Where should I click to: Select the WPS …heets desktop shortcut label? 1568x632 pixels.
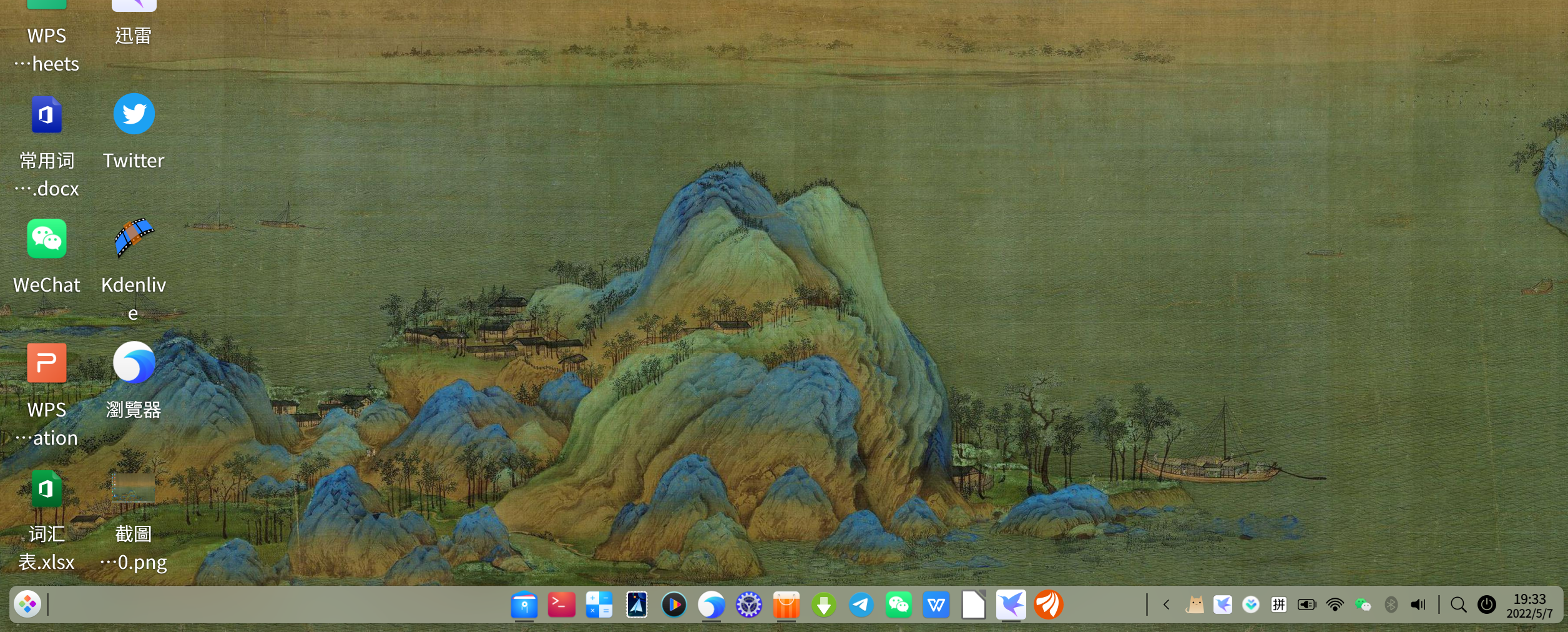click(x=47, y=50)
